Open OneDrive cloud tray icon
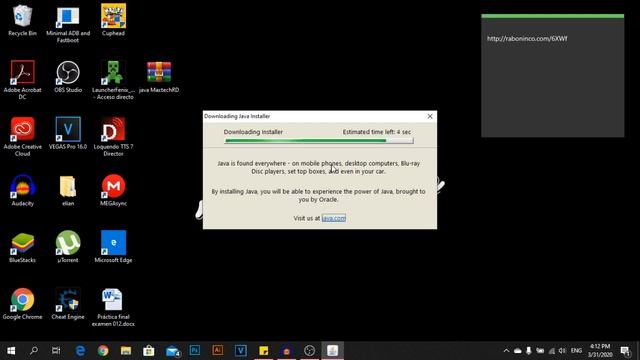 pyautogui.click(x=518, y=351)
